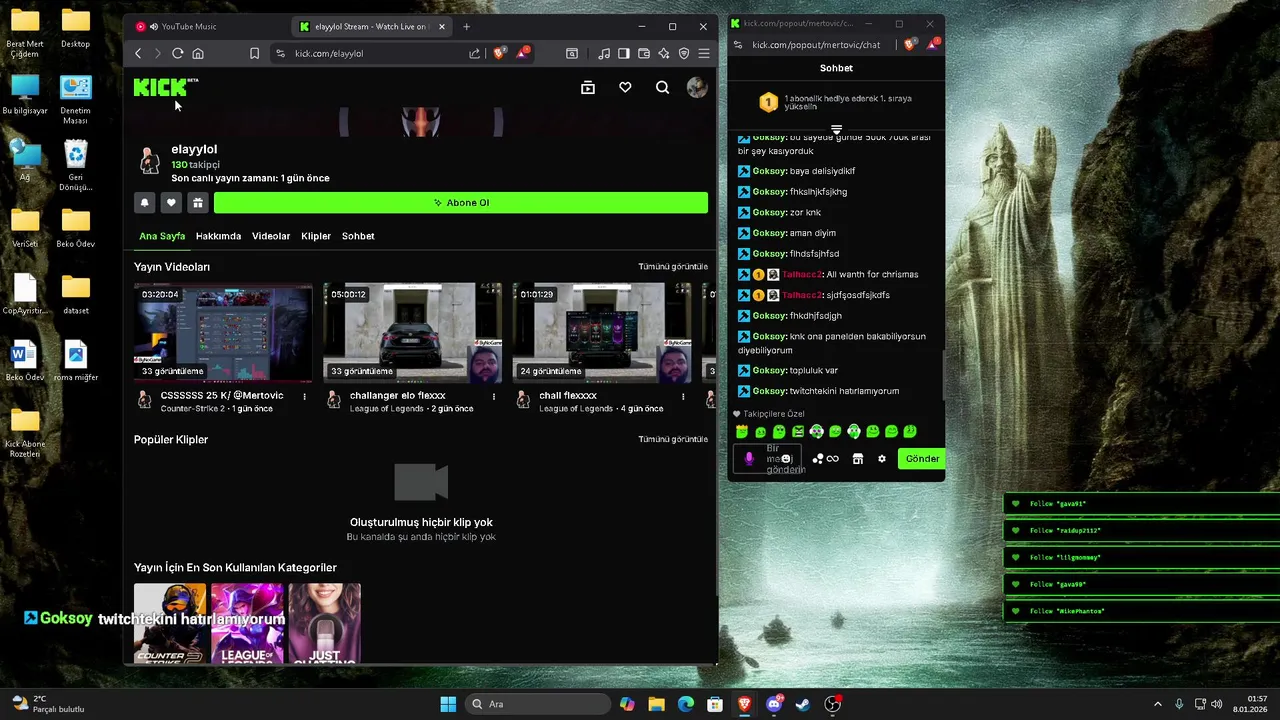Open the challanger elo flexxx video thumbnail
1280x720 pixels.
point(413,332)
